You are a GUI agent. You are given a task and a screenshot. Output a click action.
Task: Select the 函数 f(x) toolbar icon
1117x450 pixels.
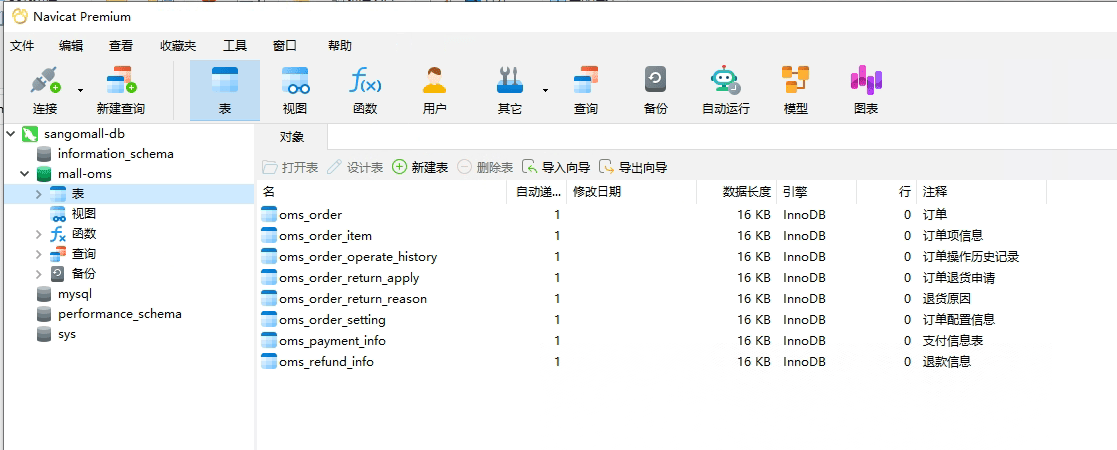pyautogui.click(x=365, y=90)
